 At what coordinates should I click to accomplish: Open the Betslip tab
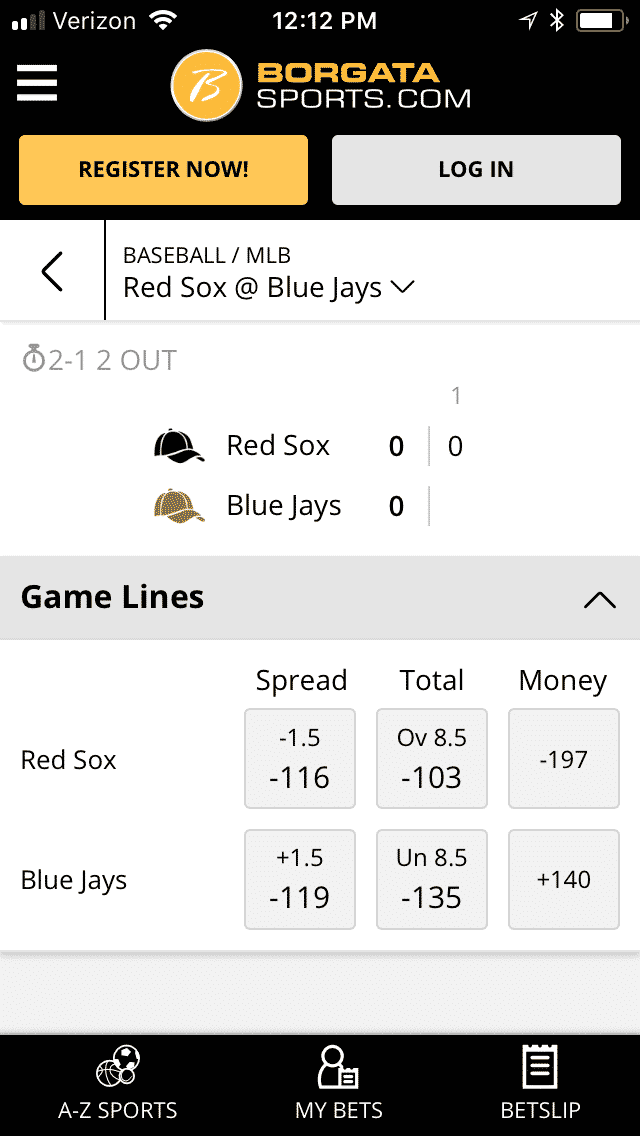click(540, 1082)
